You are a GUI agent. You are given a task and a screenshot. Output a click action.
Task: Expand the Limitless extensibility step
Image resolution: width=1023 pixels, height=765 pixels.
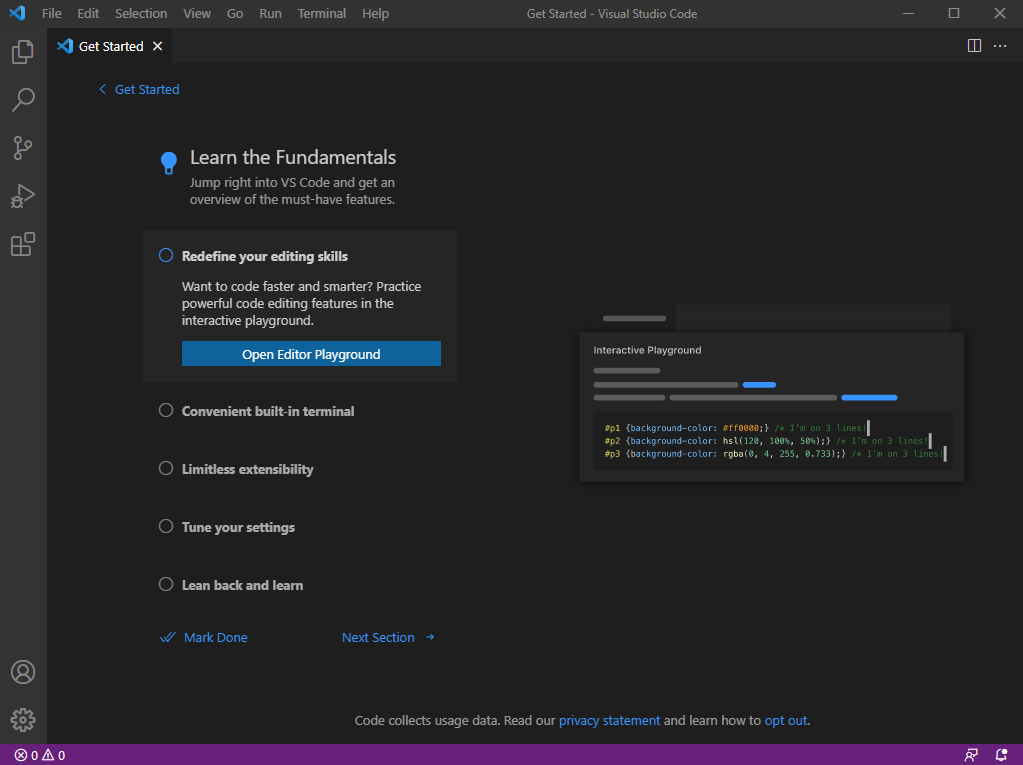coord(247,470)
